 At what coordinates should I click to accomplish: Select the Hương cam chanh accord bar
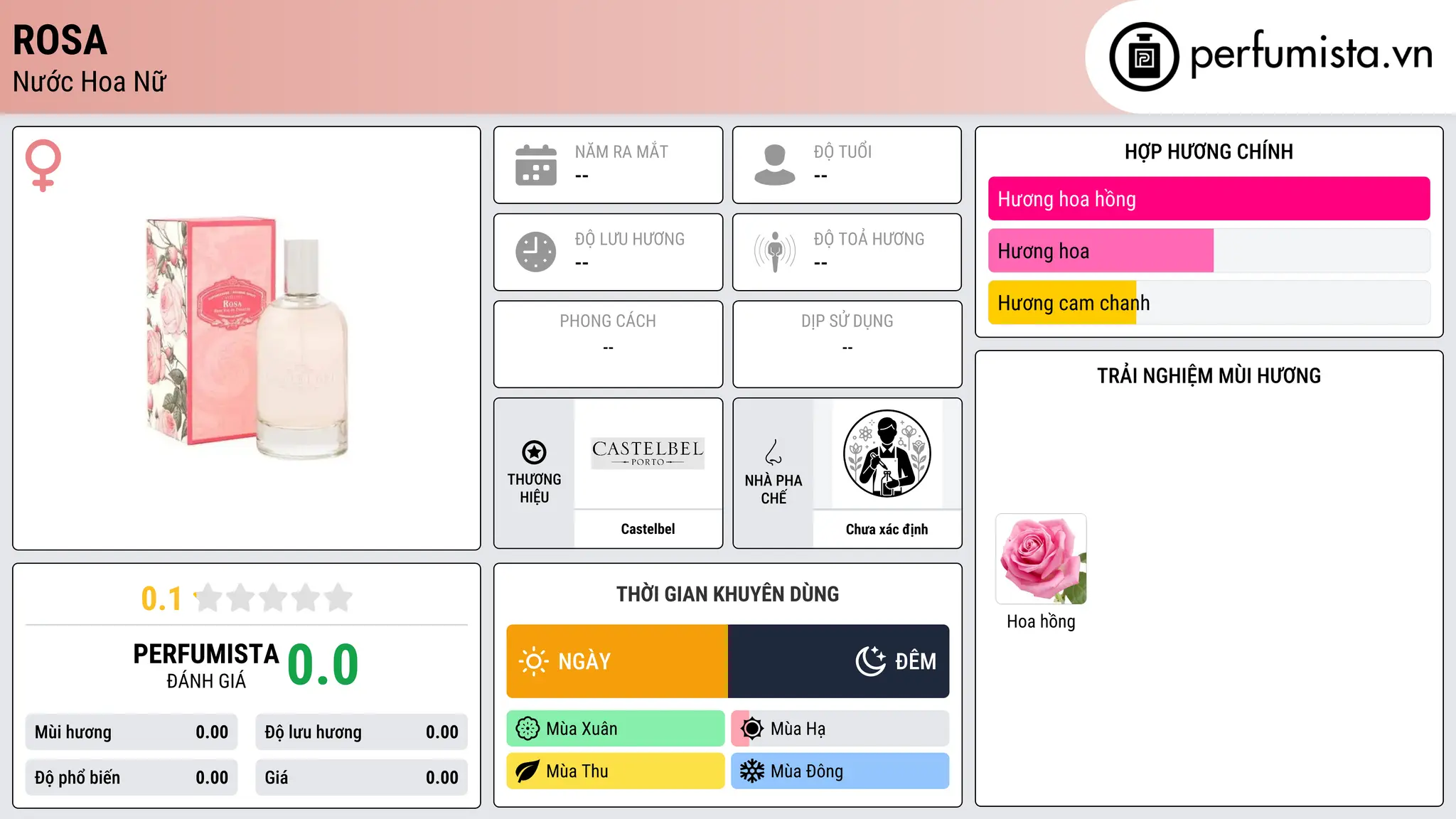1209,303
